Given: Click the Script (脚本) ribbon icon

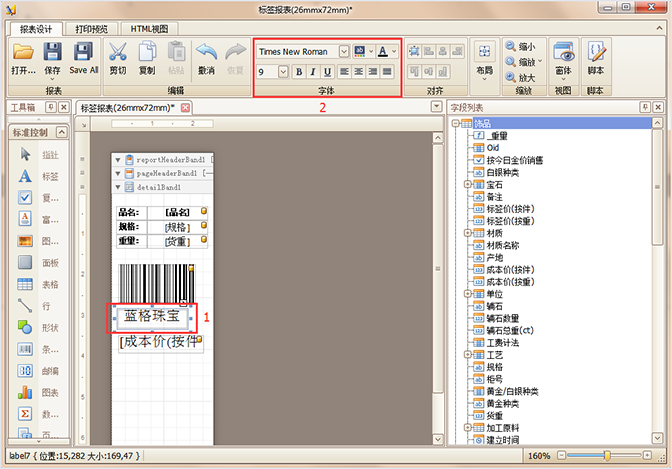Looking at the screenshot, I should [596, 57].
